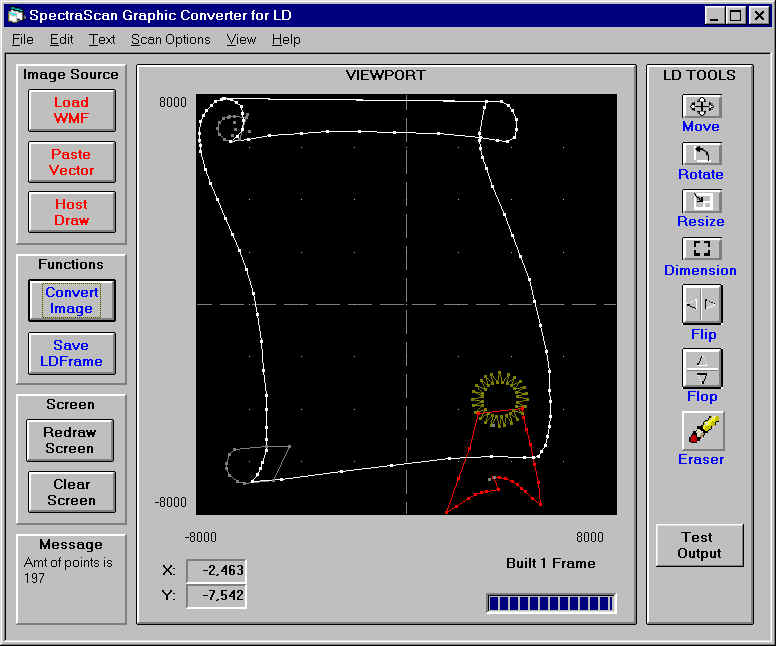Open the Text menu
Screen dimensions: 776x646
(101, 40)
